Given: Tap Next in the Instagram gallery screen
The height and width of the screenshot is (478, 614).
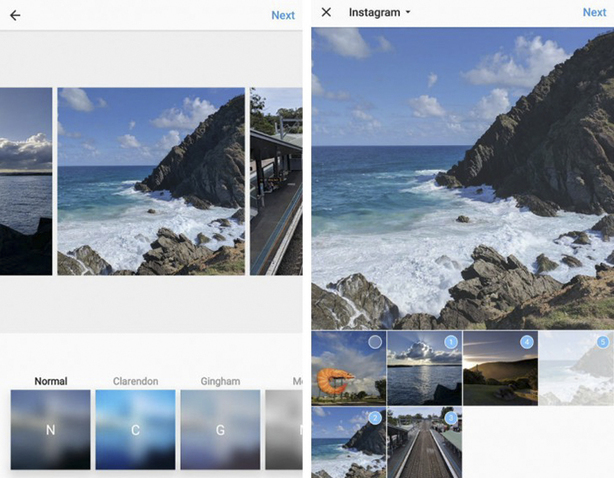Looking at the screenshot, I should coord(594,12).
